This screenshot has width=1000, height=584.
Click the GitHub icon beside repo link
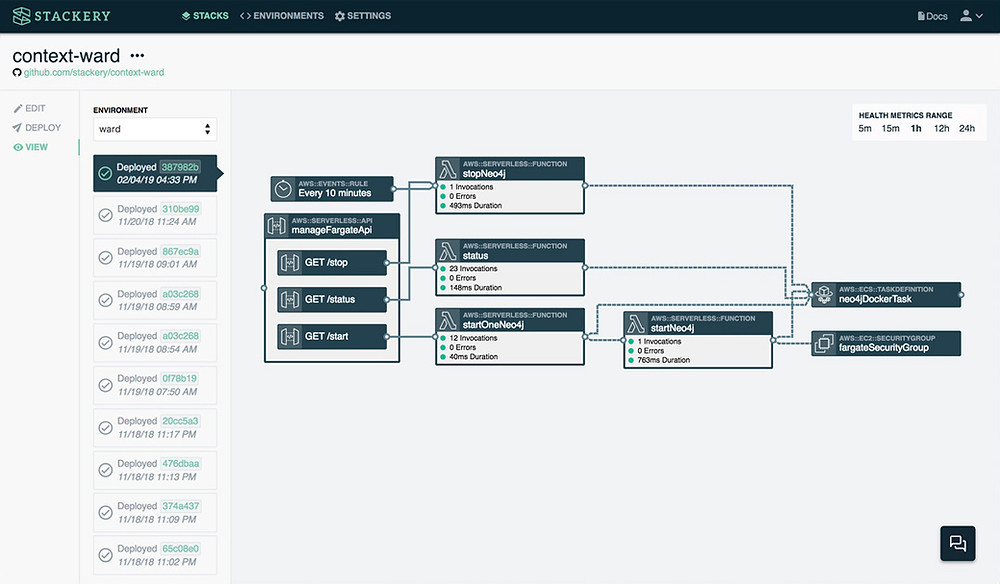(x=17, y=73)
